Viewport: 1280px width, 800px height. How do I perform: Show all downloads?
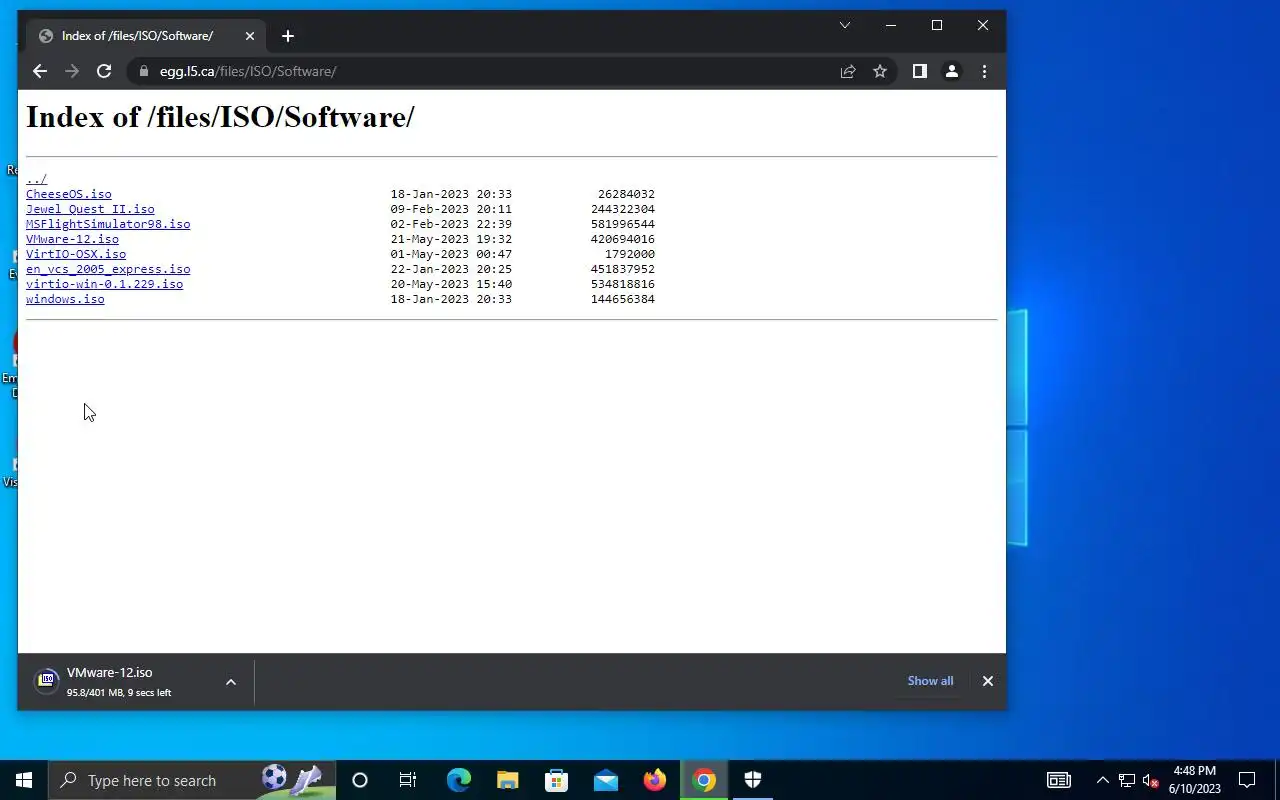(930, 681)
